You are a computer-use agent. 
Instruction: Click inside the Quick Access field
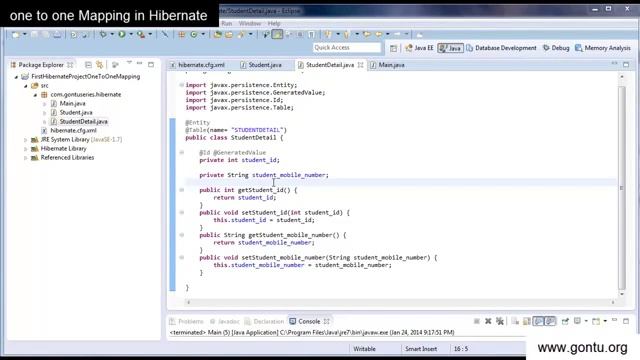[x=347, y=48]
